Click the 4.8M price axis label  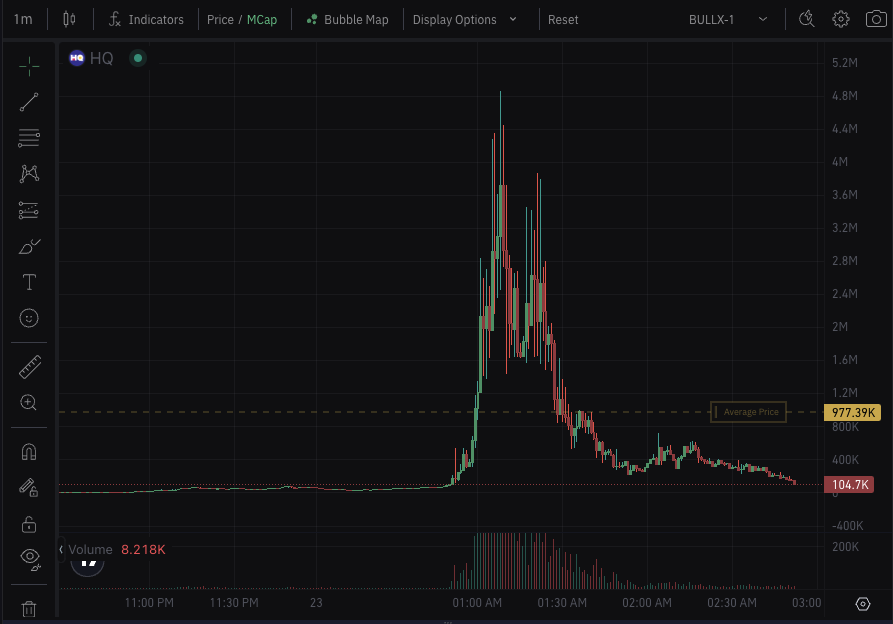(845, 96)
